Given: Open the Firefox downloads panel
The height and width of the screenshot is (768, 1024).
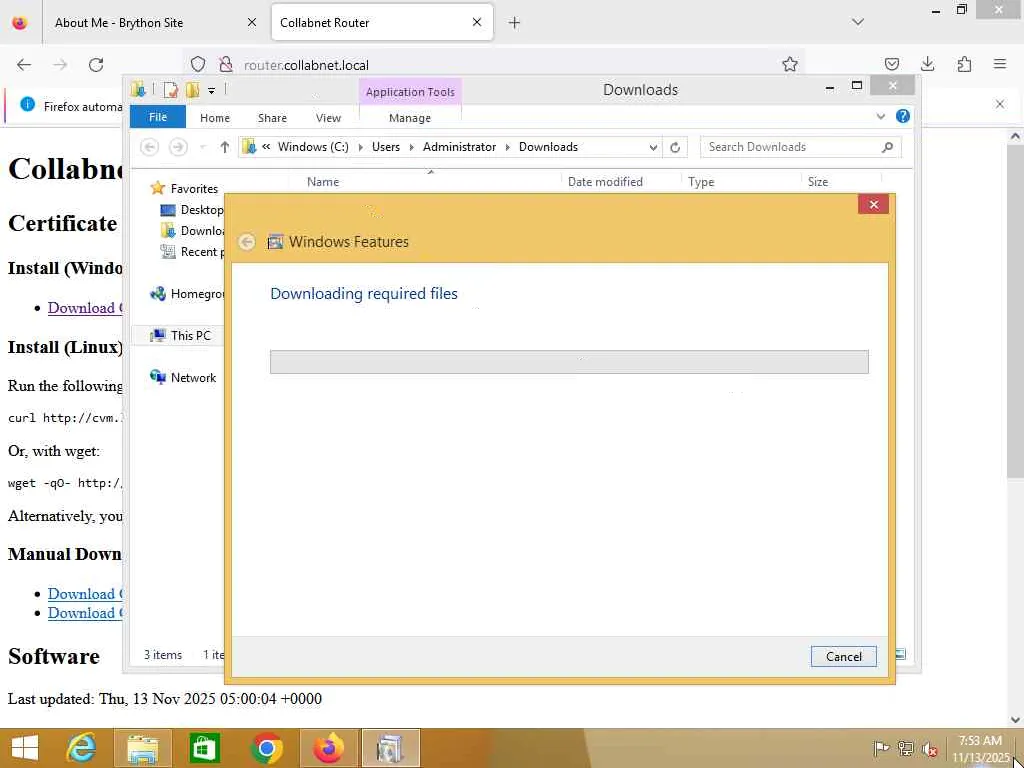Looking at the screenshot, I should click(x=927, y=64).
